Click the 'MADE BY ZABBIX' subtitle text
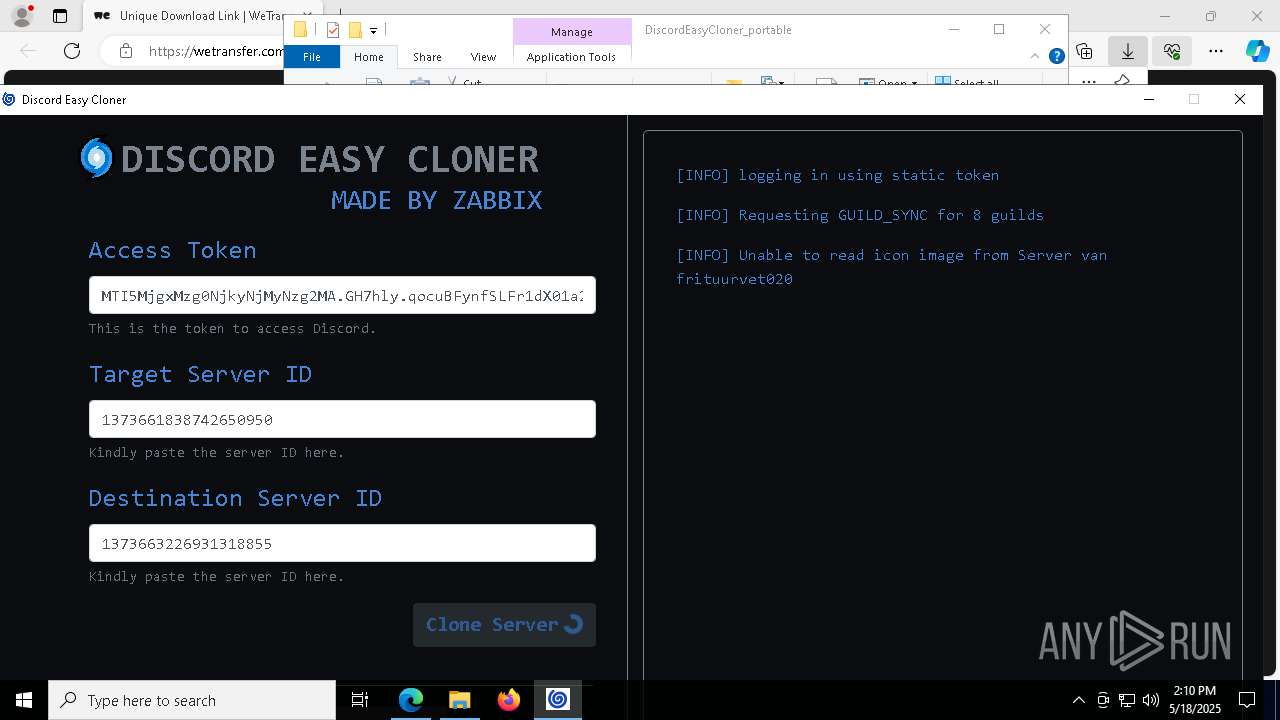The height and width of the screenshot is (720, 1280). (436, 200)
